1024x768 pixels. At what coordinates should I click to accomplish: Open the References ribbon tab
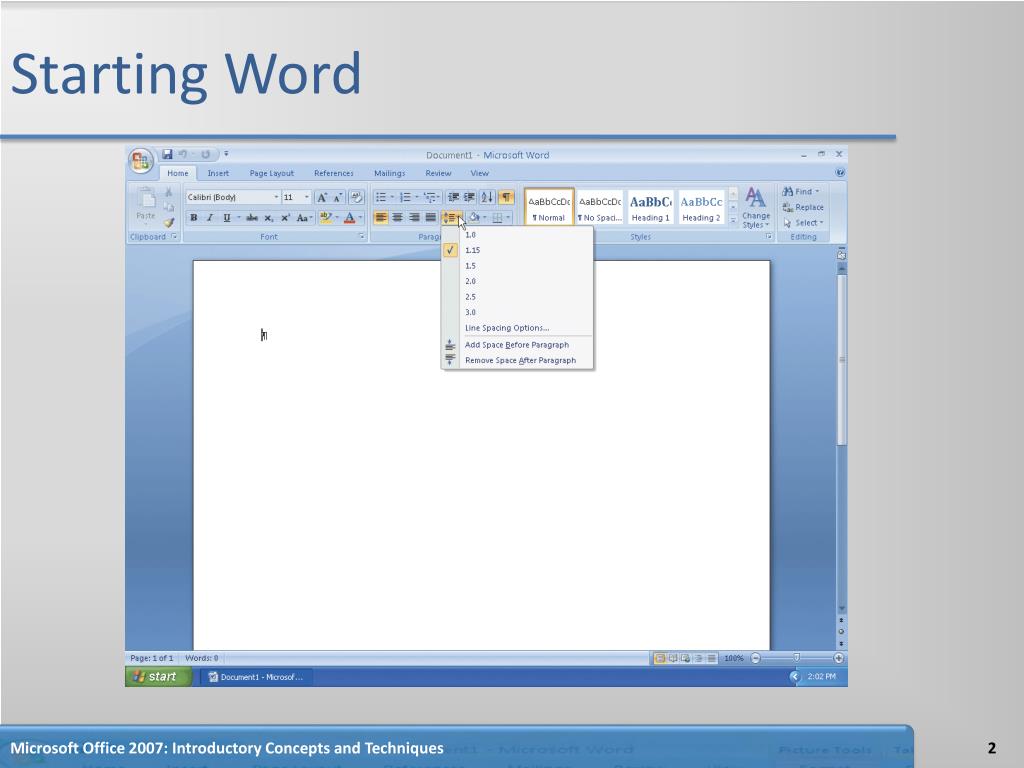[x=334, y=173]
